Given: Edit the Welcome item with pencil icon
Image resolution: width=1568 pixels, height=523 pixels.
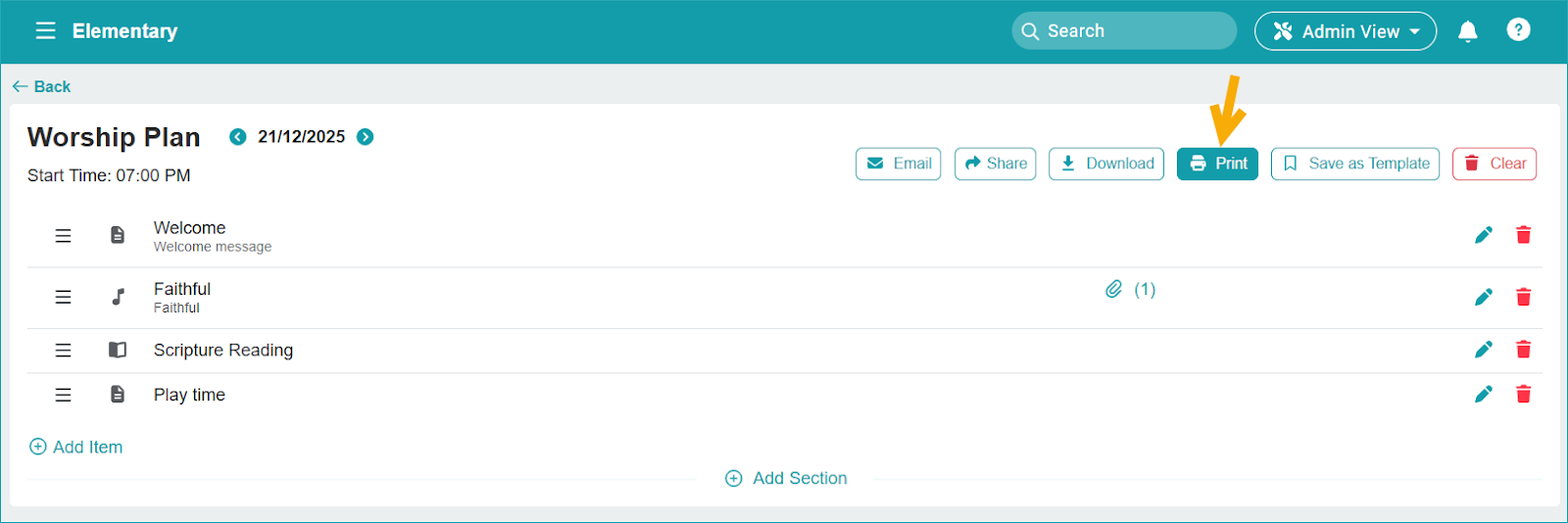Looking at the screenshot, I should point(1484,235).
